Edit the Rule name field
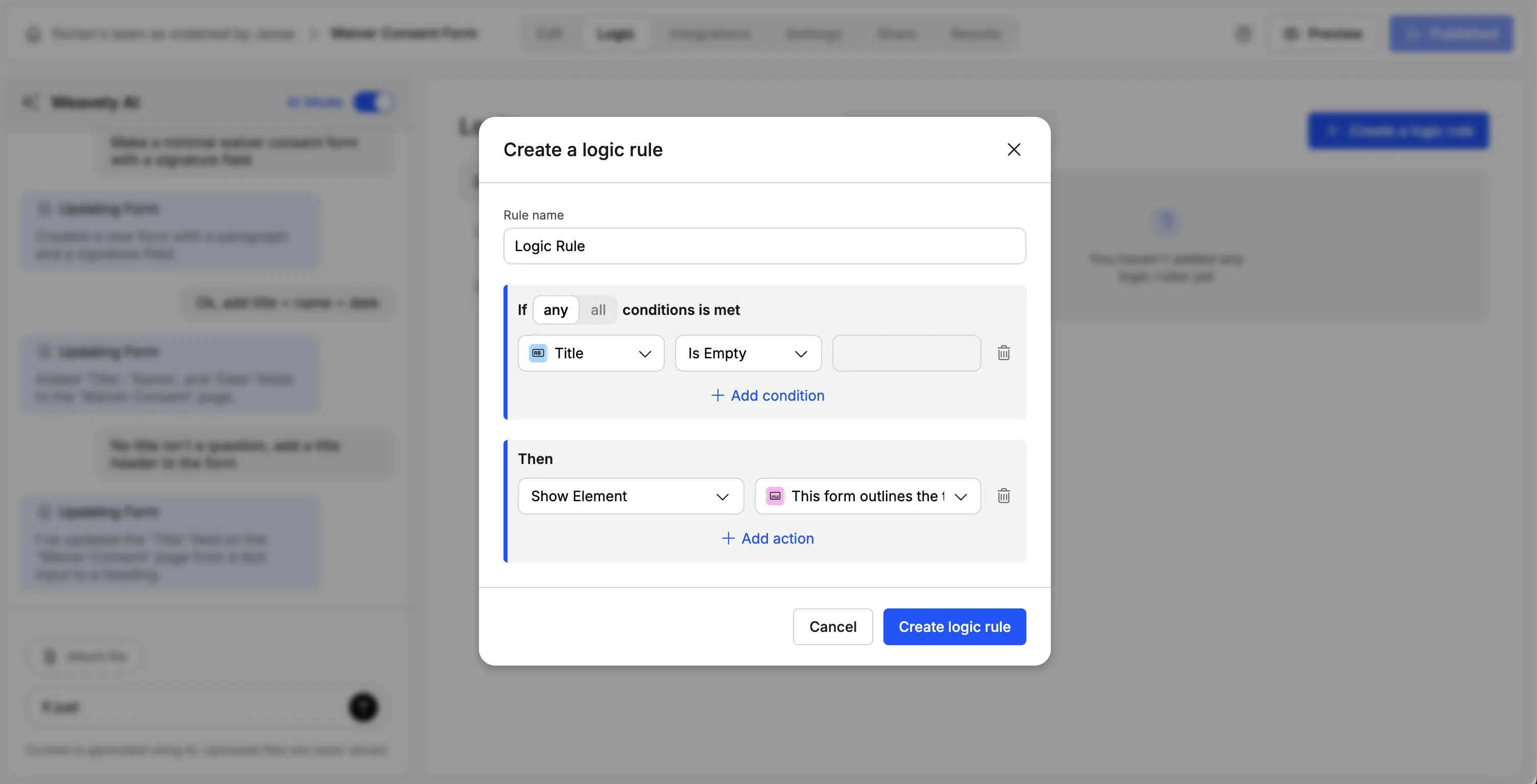1537x784 pixels. tap(764, 246)
